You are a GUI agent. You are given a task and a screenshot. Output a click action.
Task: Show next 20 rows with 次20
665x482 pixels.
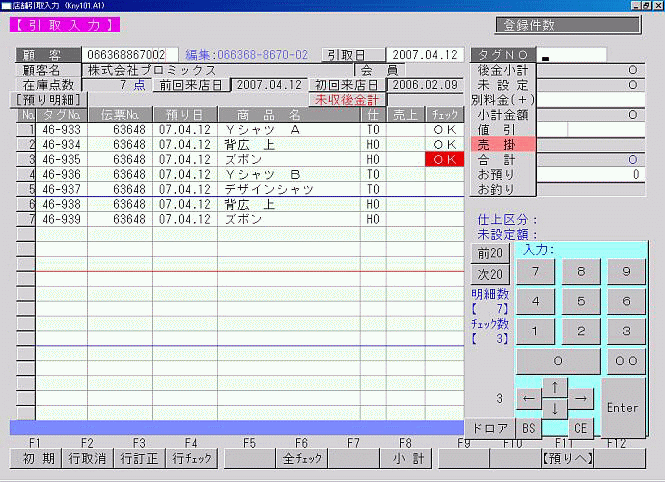[x=490, y=274]
